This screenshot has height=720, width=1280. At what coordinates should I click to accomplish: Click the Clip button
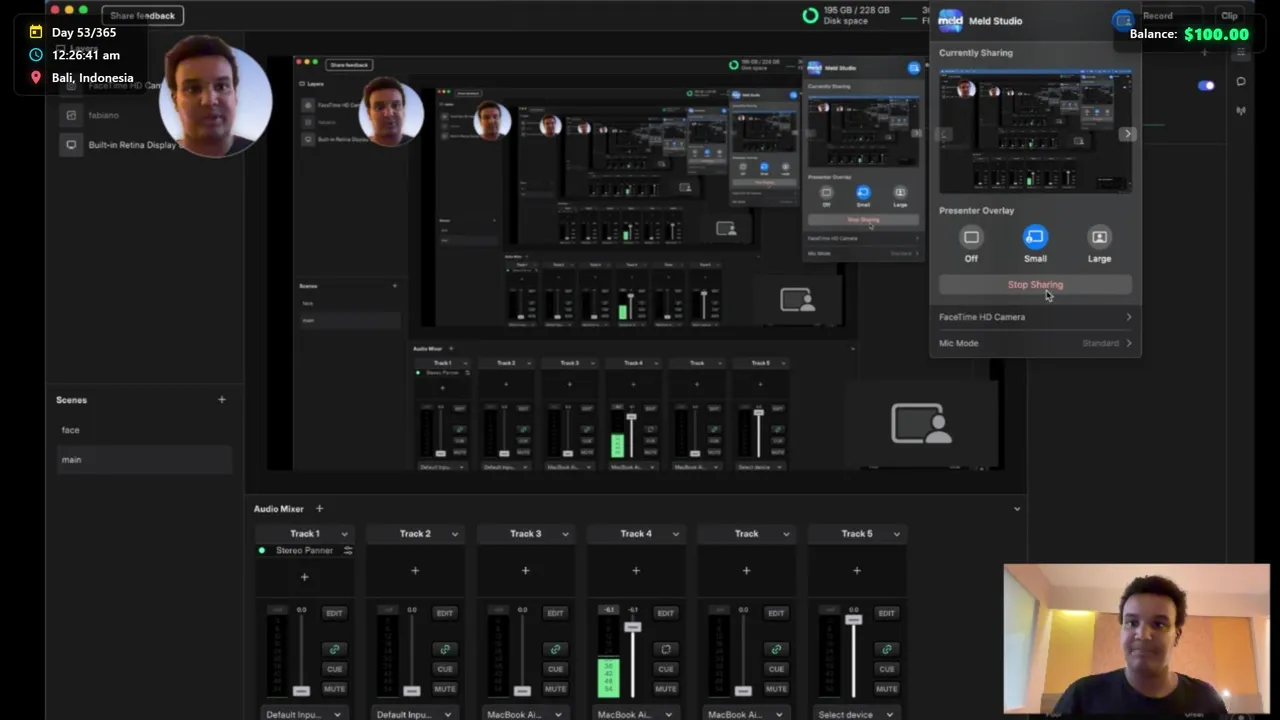[1229, 15]
